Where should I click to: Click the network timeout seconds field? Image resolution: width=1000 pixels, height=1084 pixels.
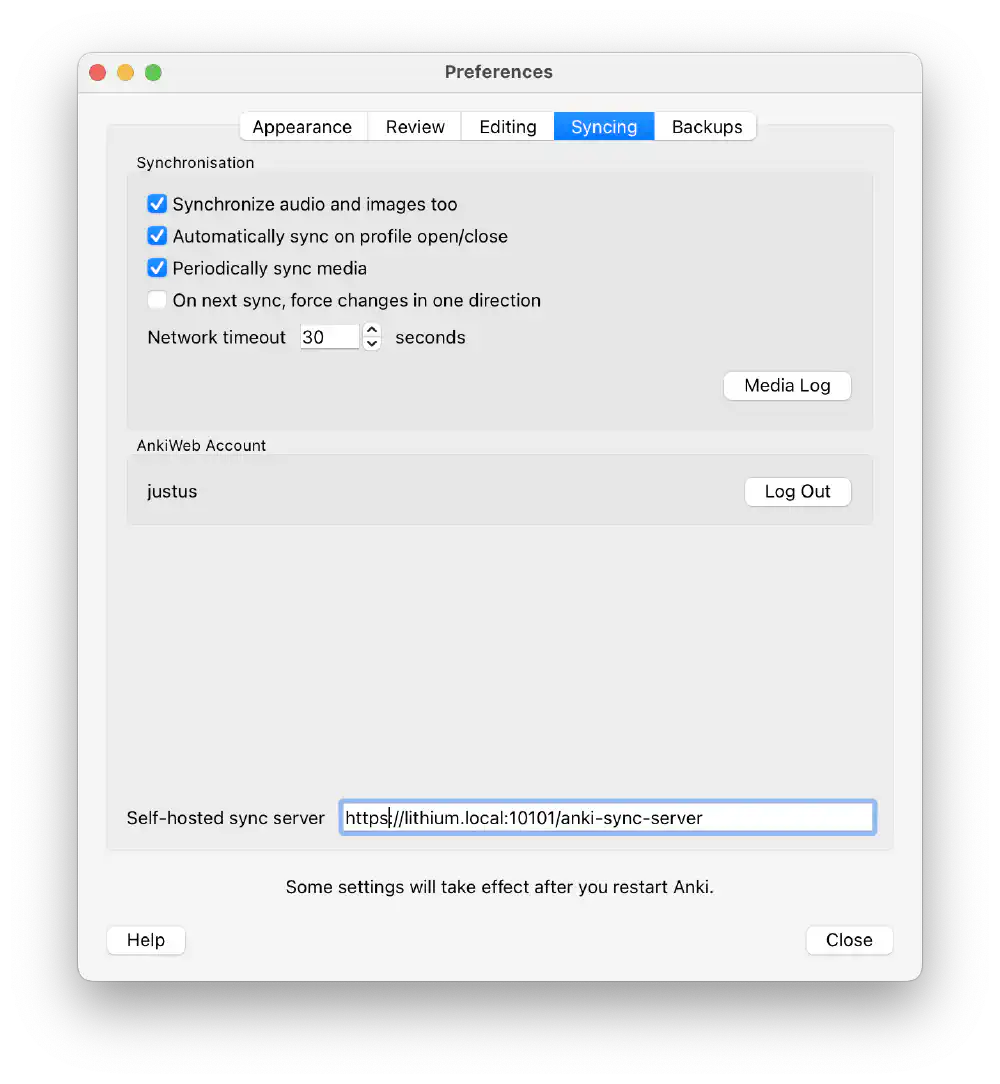coord(328,337)
